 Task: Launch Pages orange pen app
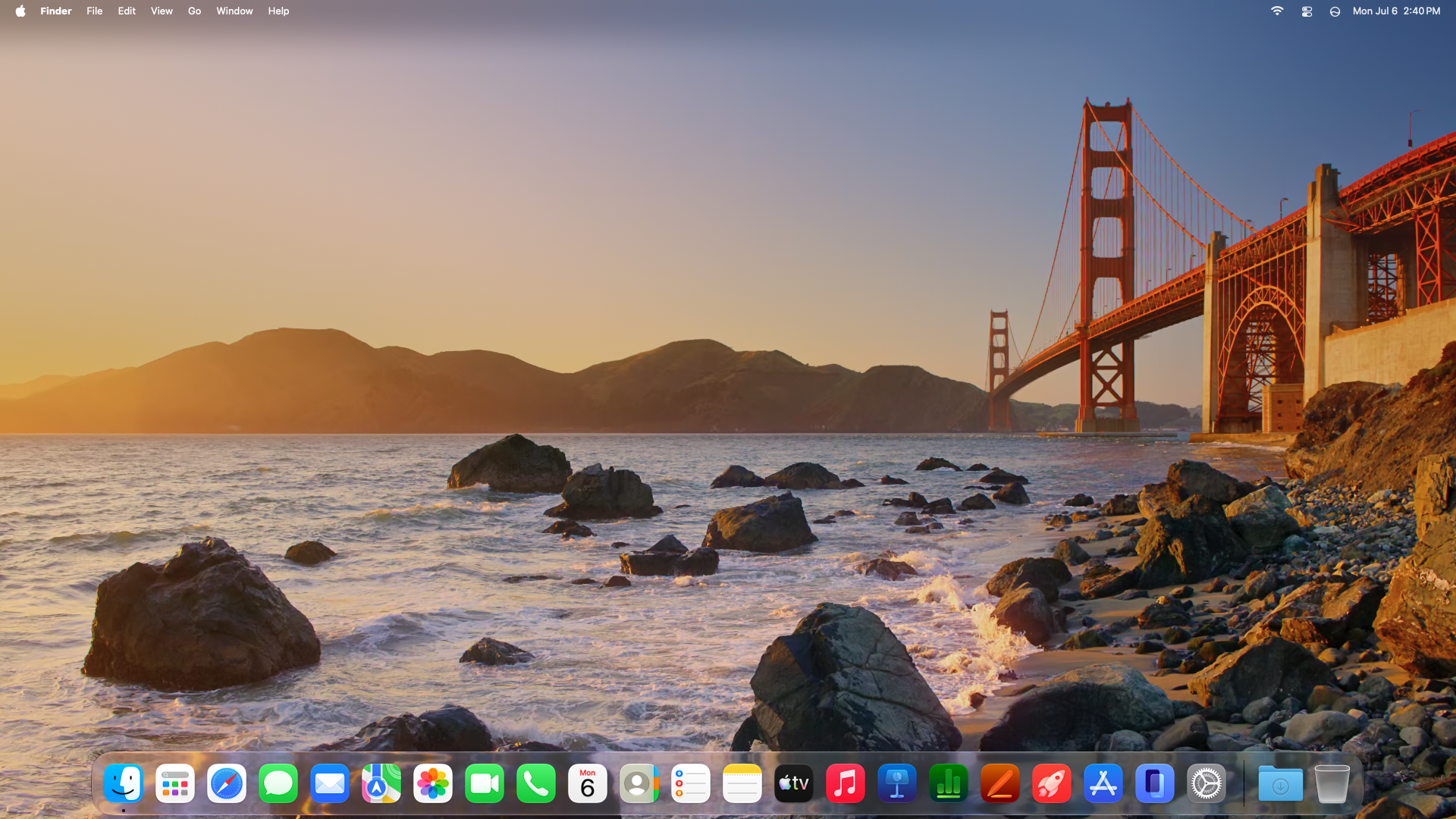[1000, 783]
